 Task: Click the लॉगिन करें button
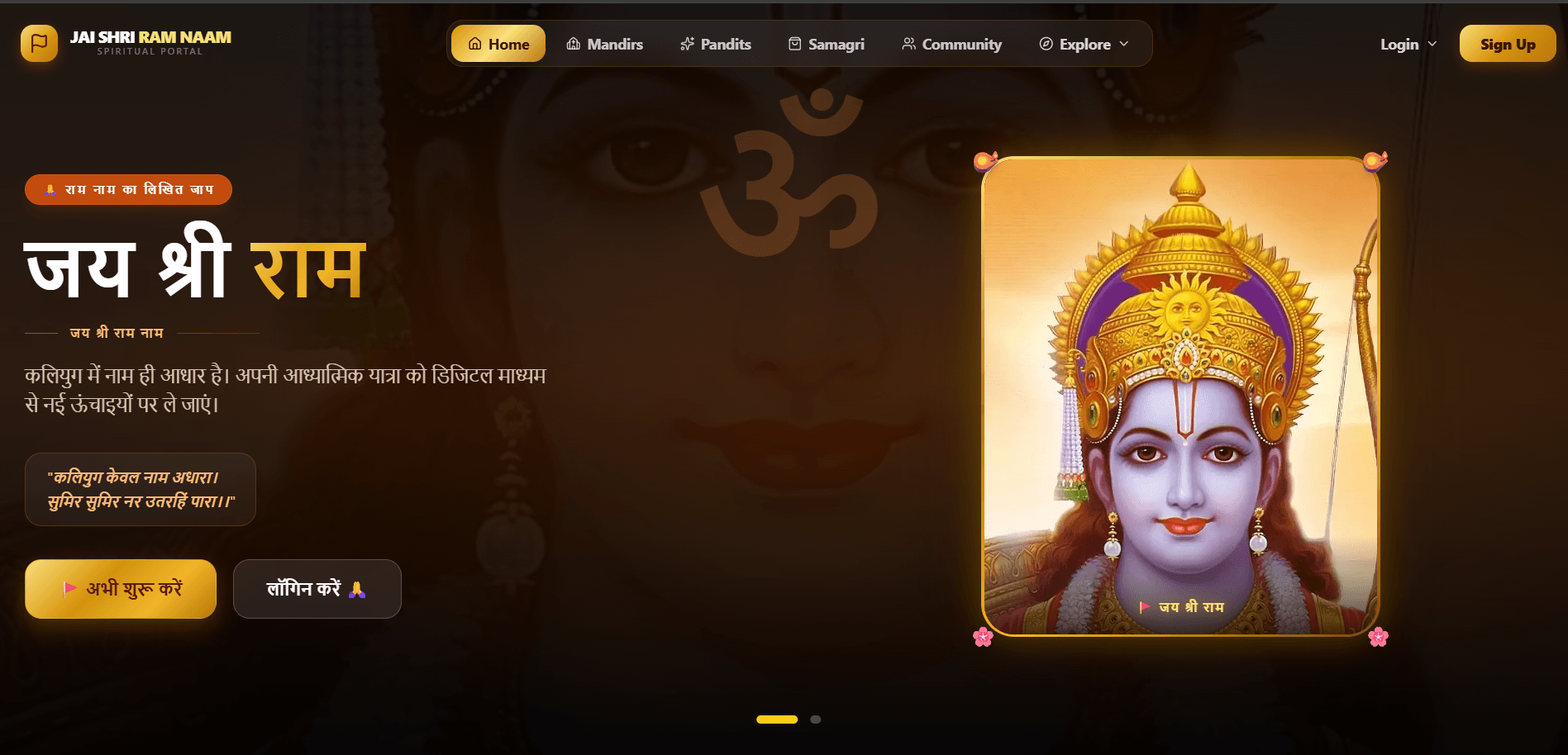tap(317, 589)
